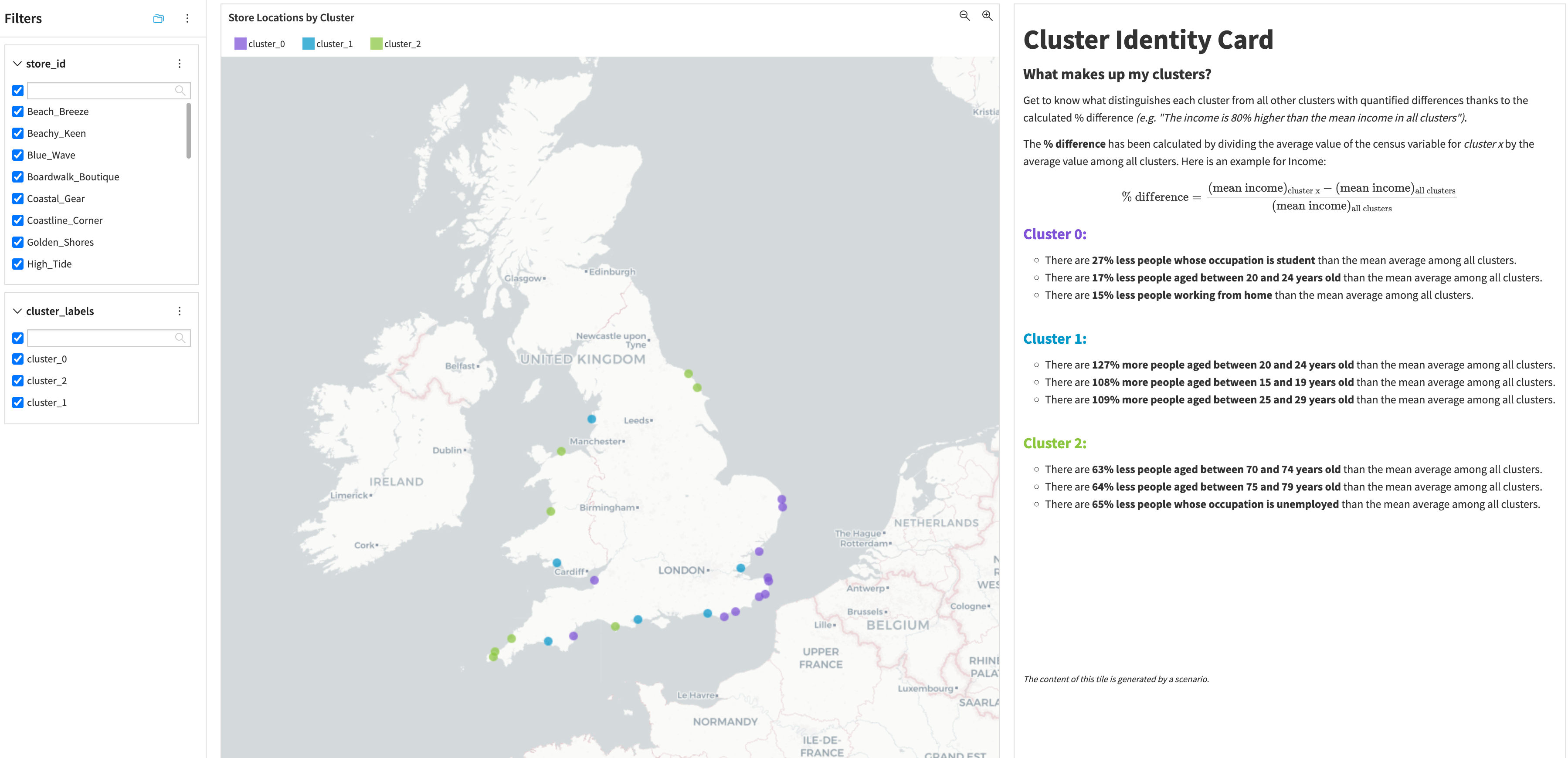Click the Cluster 2 heading
The image size is (1568, 758).
[1055, 443]
